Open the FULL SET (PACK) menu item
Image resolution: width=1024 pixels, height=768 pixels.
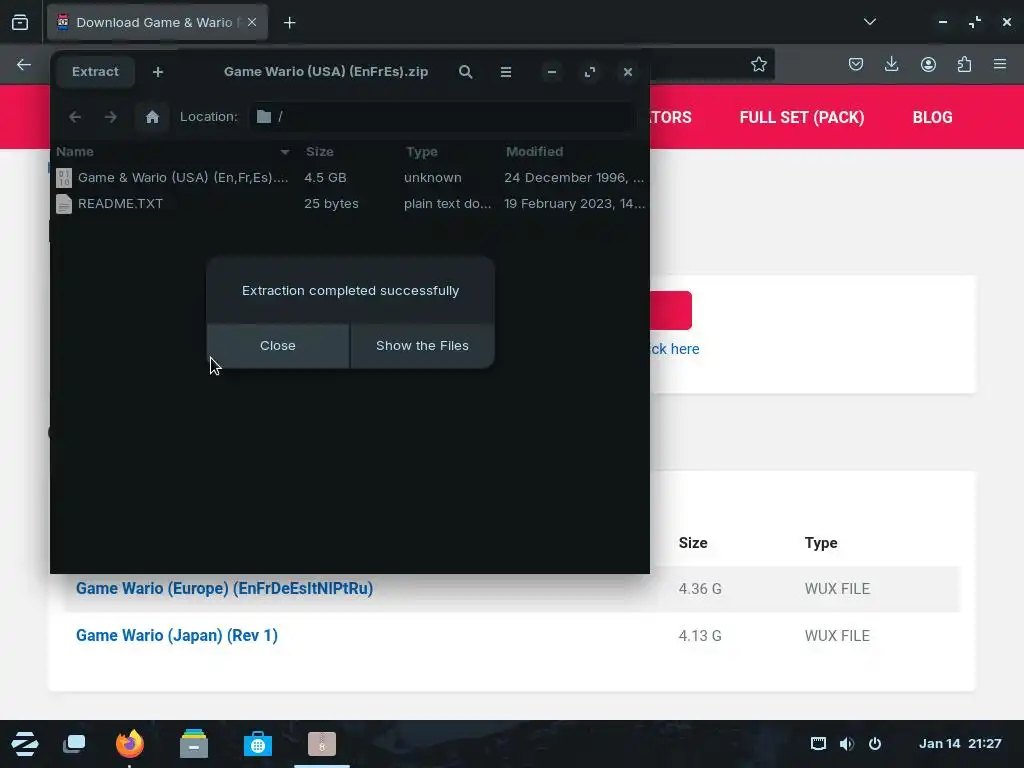pyautogui.click(x=802, y=118)
